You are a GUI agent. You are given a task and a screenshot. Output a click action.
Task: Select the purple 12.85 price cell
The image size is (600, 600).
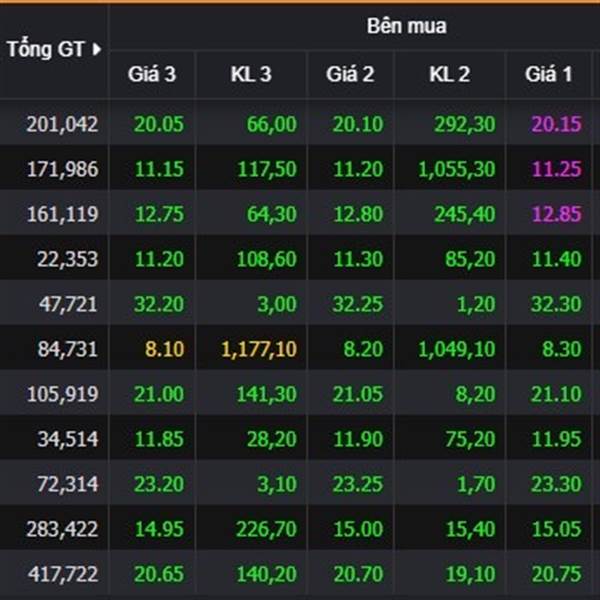557,214
